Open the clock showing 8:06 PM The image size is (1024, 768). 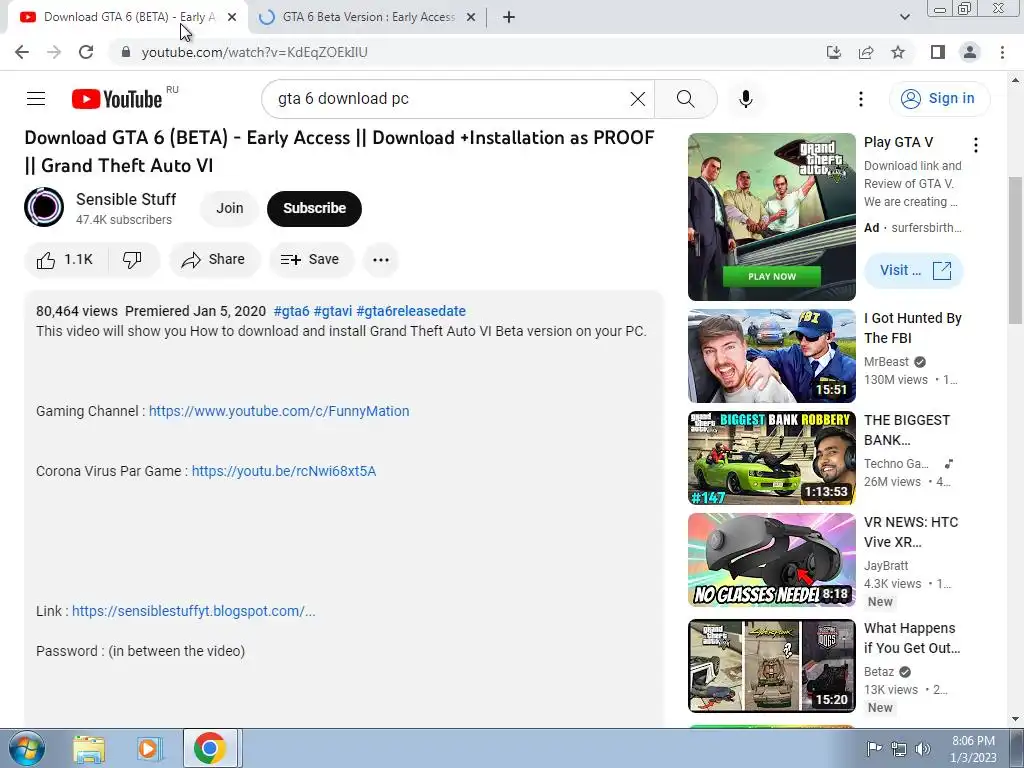973,749
